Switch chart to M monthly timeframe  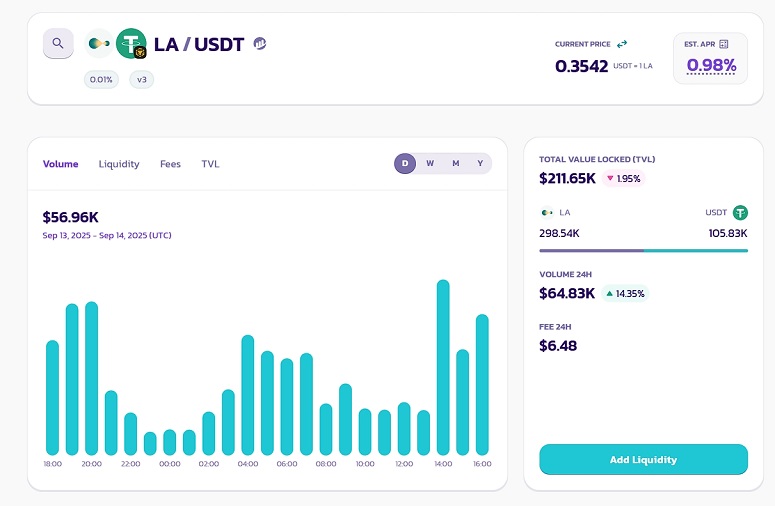[455, 163]
